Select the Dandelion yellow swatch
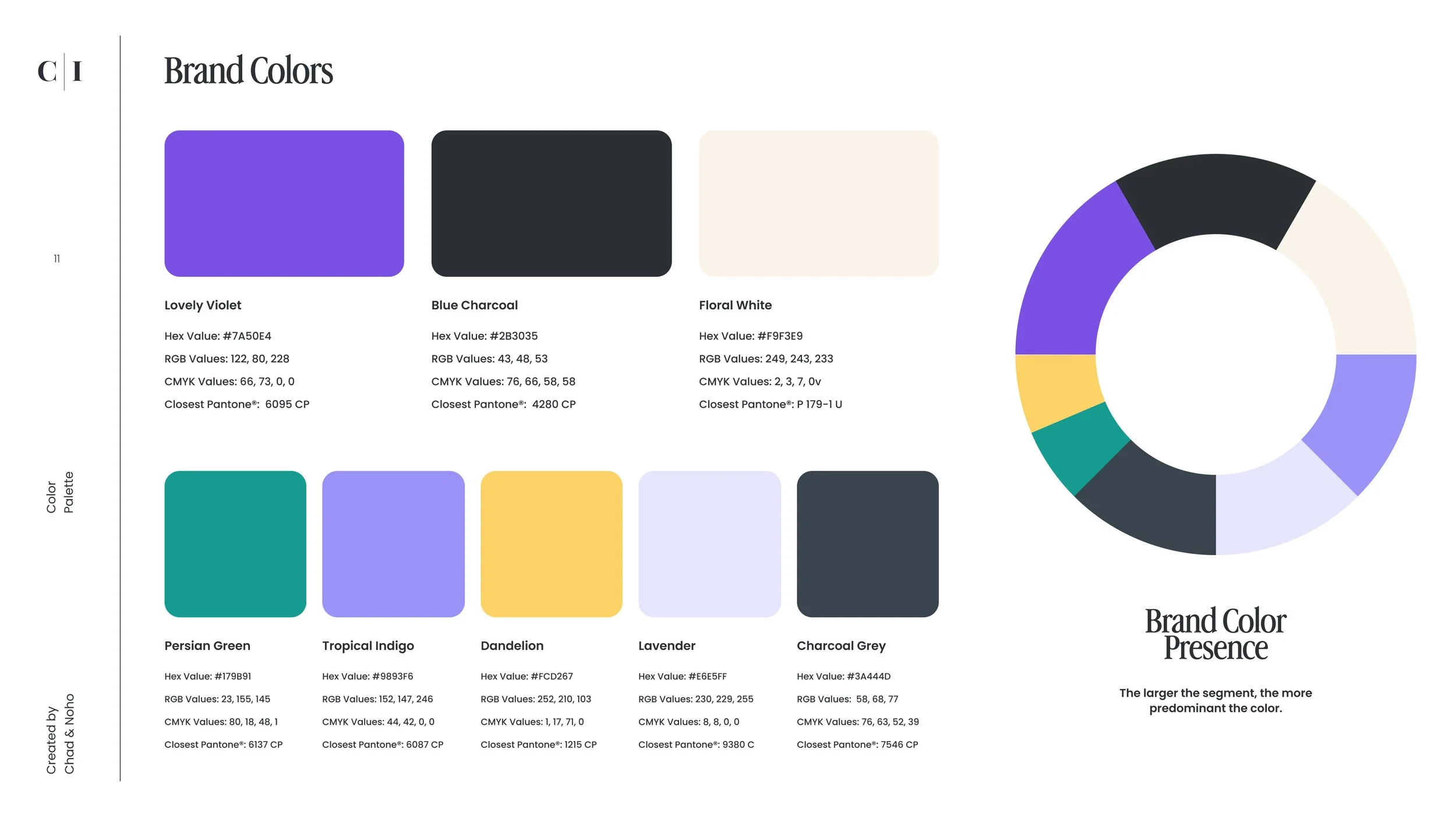The height and width of the screenshot is (819, 1456). [552, 544]
